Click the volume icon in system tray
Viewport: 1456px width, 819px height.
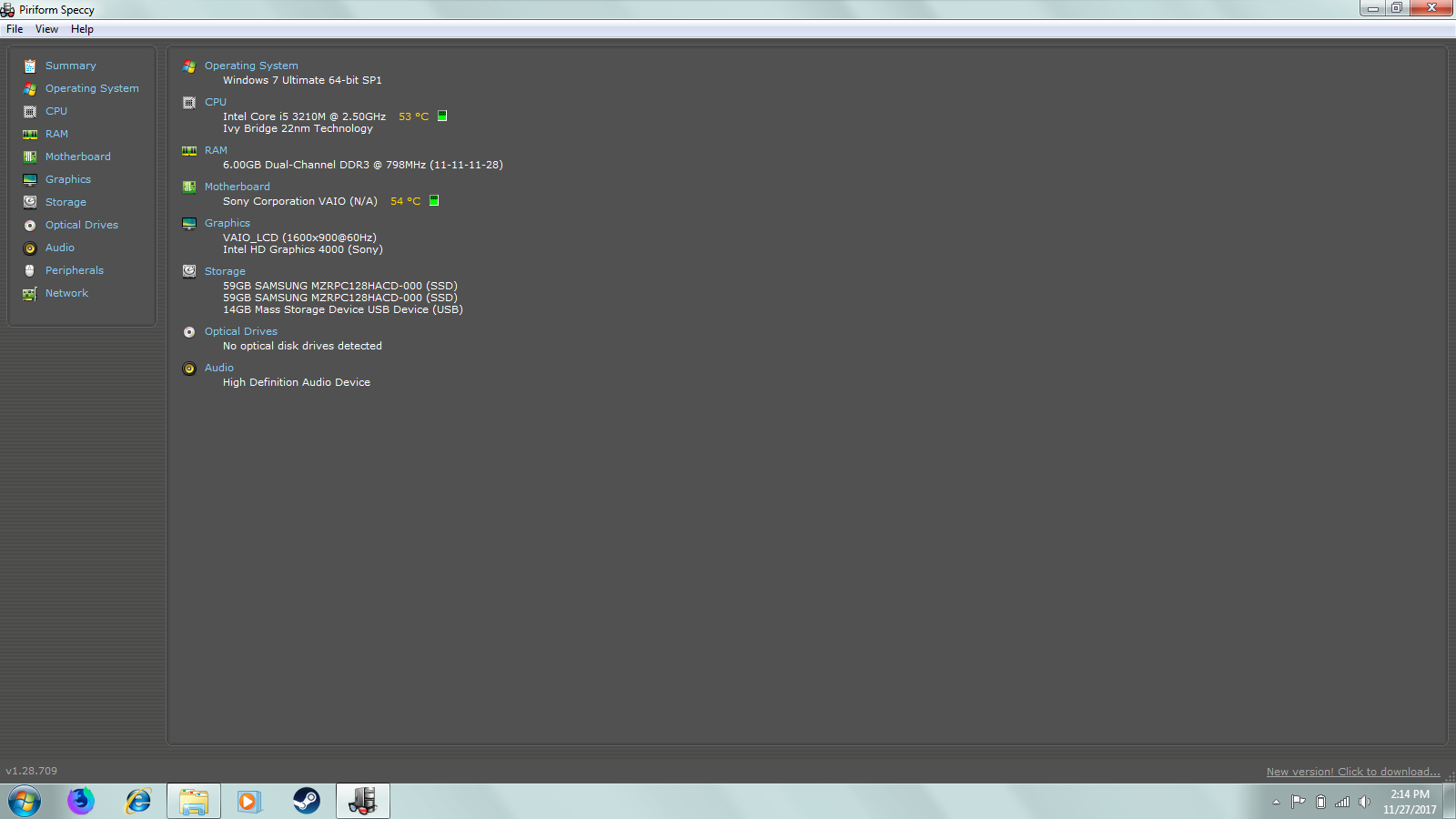point(1364,802)
